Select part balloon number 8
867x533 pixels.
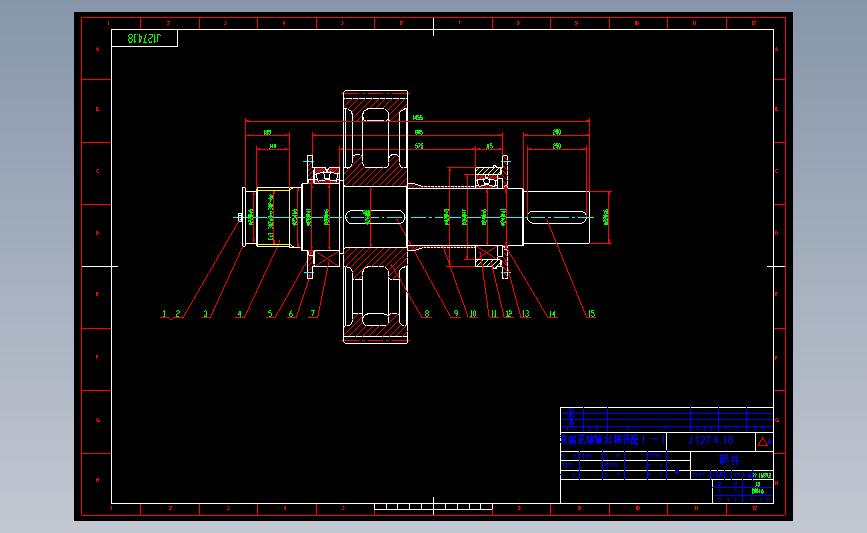(x=427, y=313)
